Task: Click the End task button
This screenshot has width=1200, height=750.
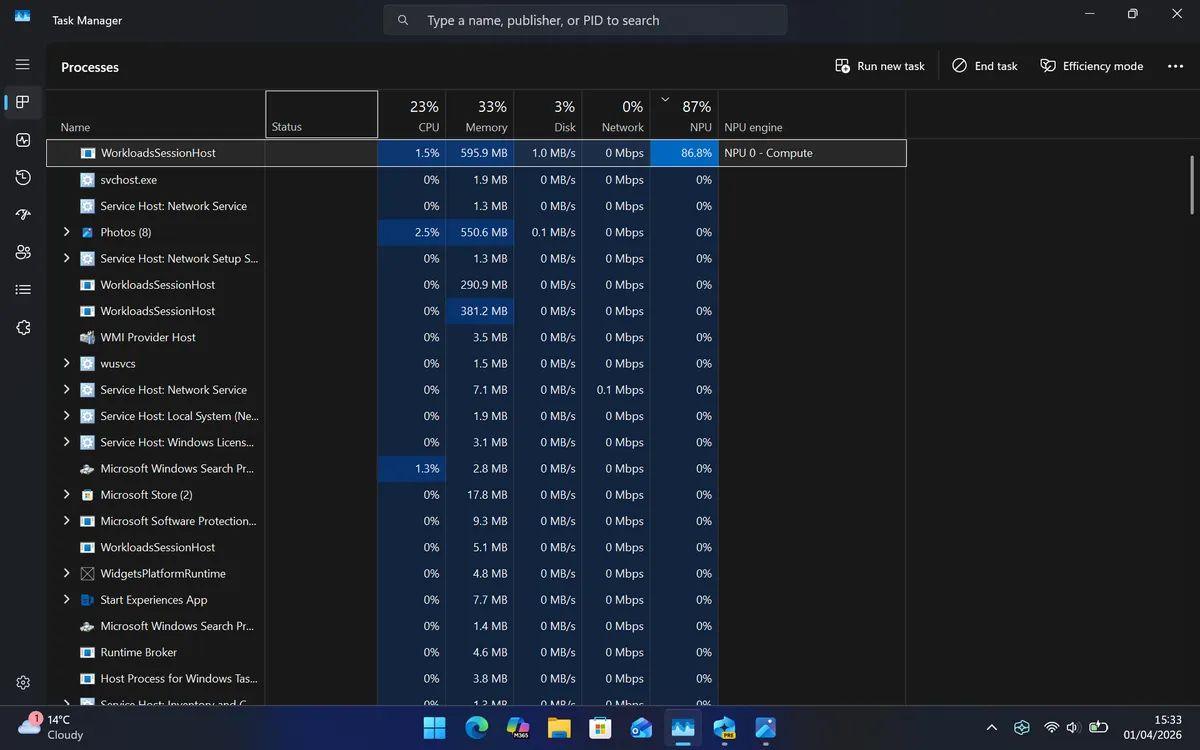Action: click(x=984, y=65)
